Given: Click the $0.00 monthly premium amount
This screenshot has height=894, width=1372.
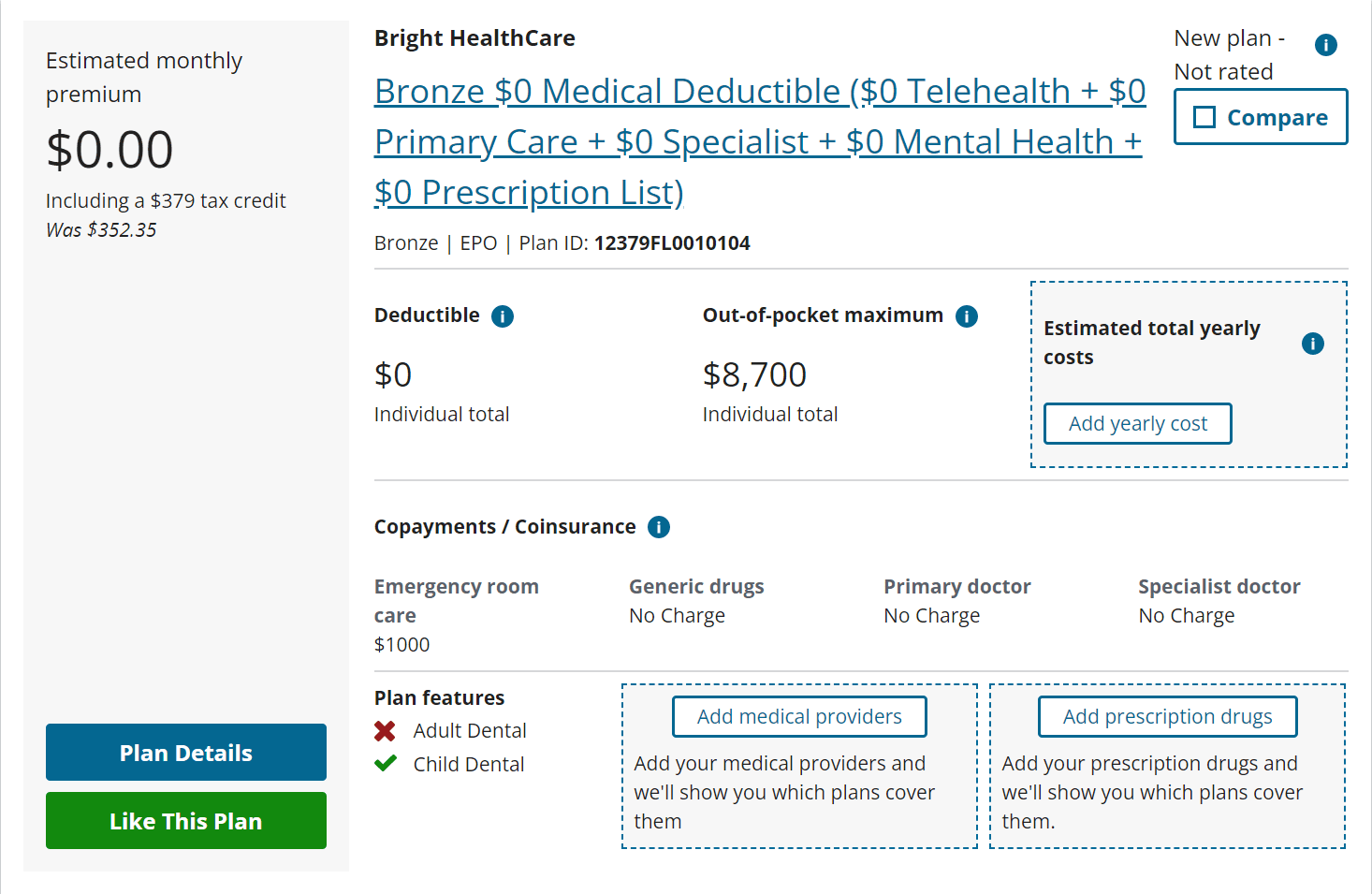Looking at the screenshot, I should click(x=110, y=150).
